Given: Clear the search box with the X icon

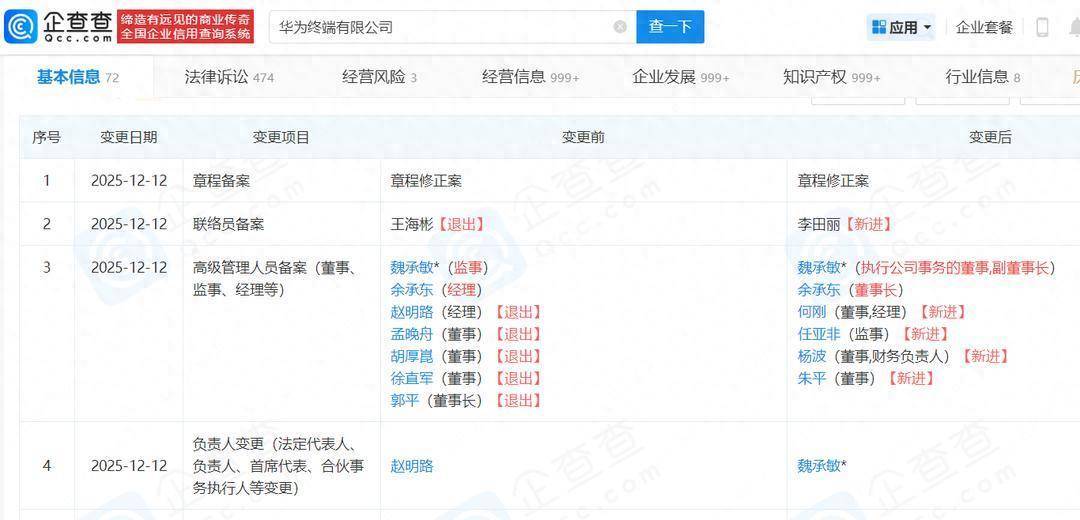Looking at the screenshot, I should [620, 27].
